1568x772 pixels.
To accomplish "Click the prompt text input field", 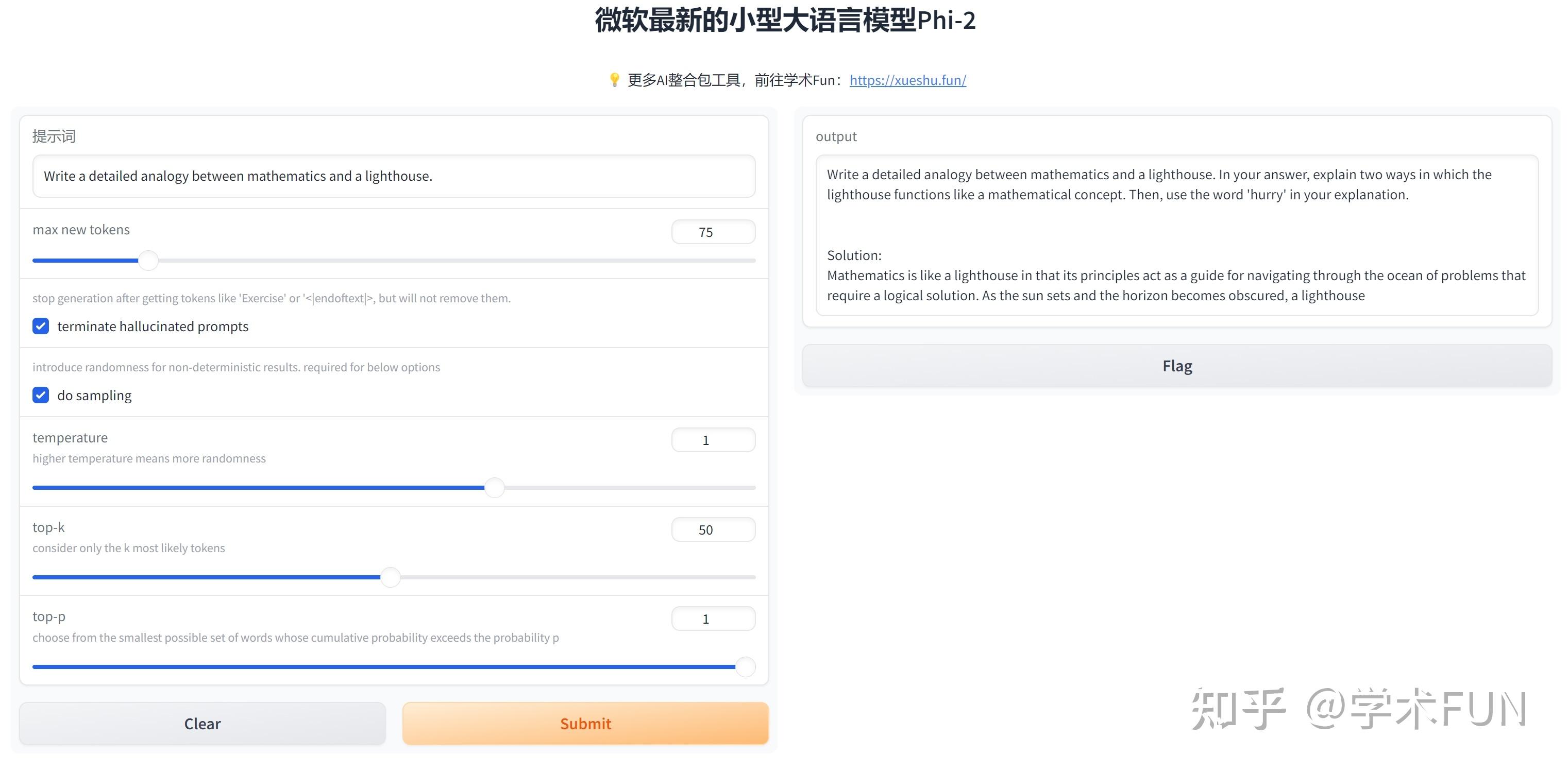I will coord(394,176).
